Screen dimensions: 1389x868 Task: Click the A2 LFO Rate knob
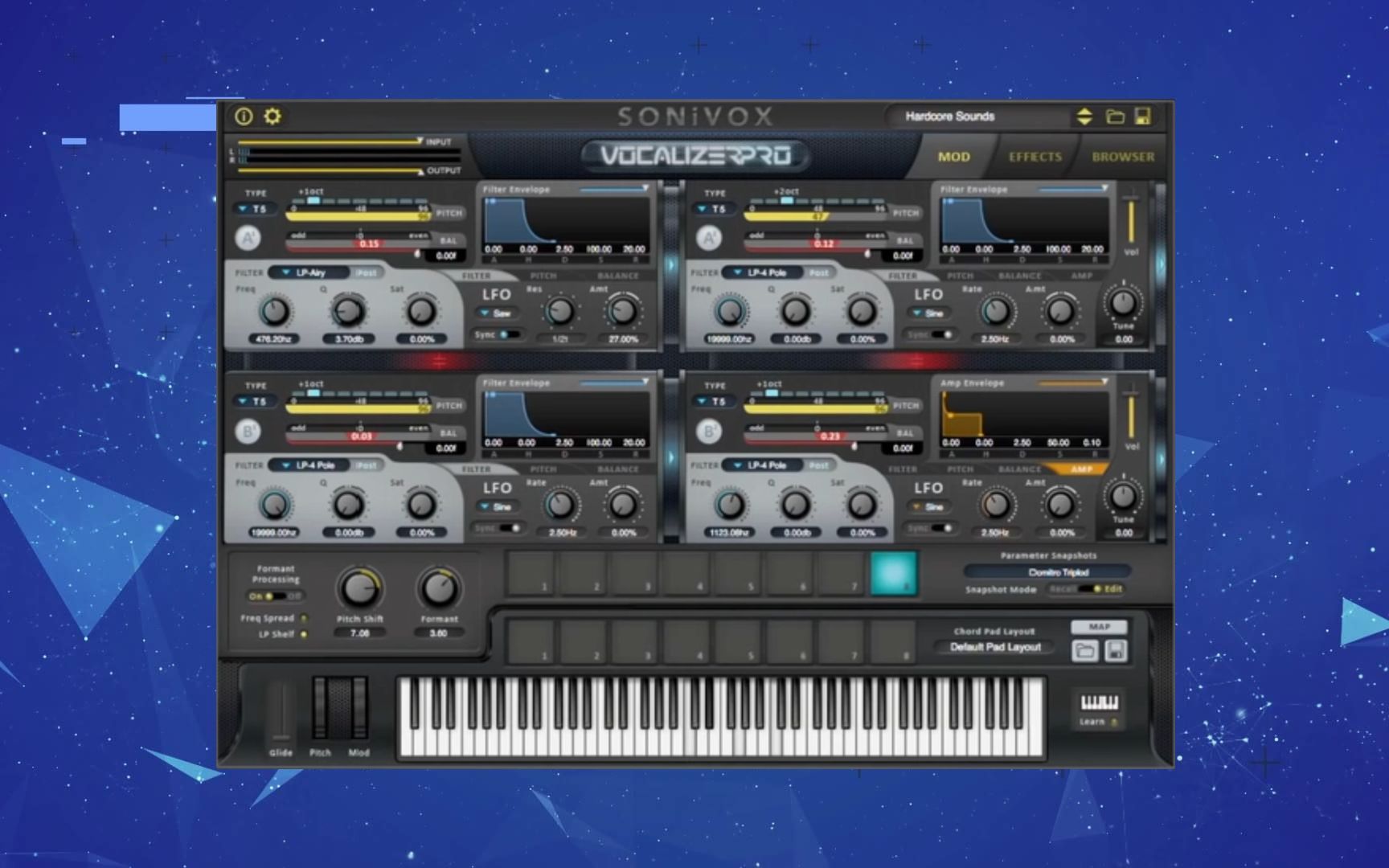coord(996,311)
